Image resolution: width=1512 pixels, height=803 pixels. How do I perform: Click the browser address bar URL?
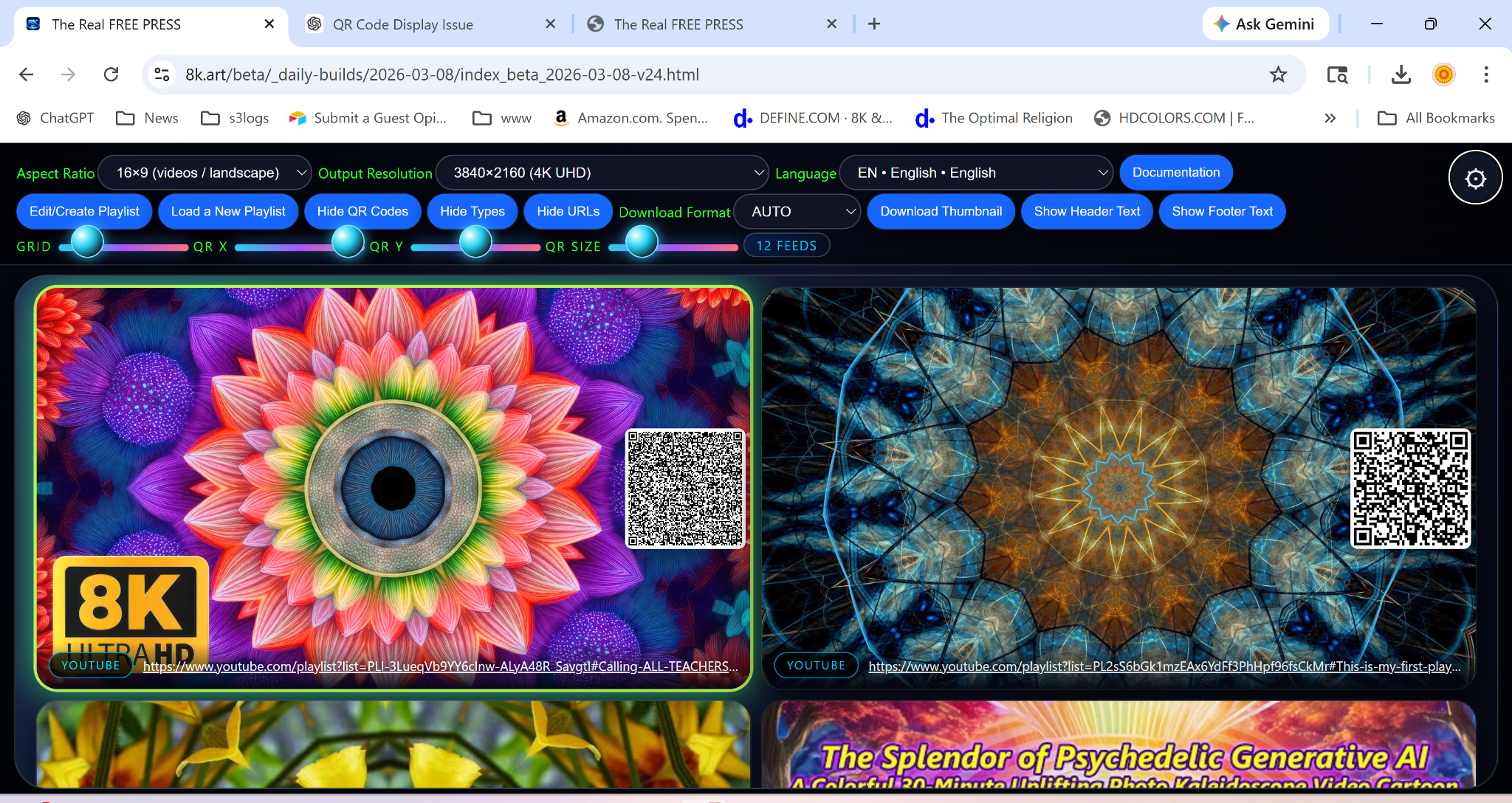pos(441,75)
